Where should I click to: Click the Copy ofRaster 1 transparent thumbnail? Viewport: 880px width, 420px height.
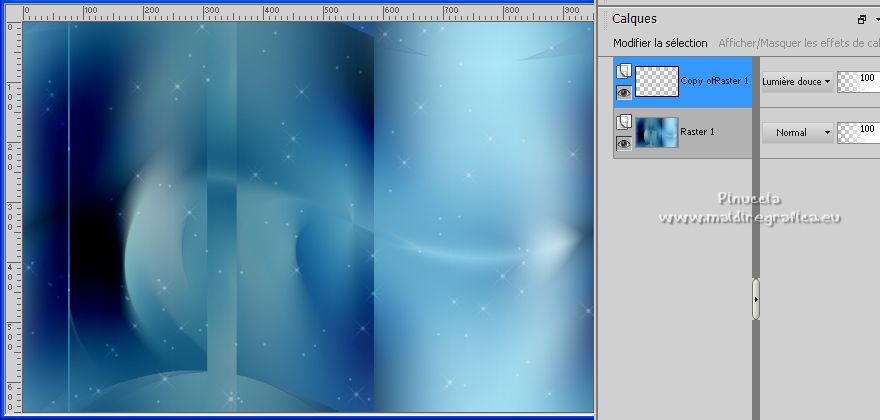[657, 81]
